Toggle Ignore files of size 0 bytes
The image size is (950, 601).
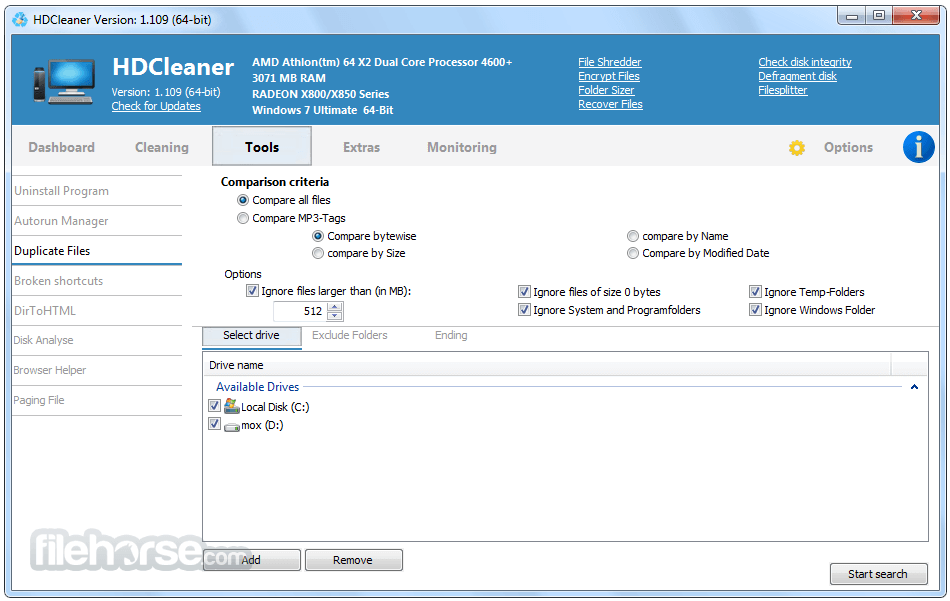524,292
